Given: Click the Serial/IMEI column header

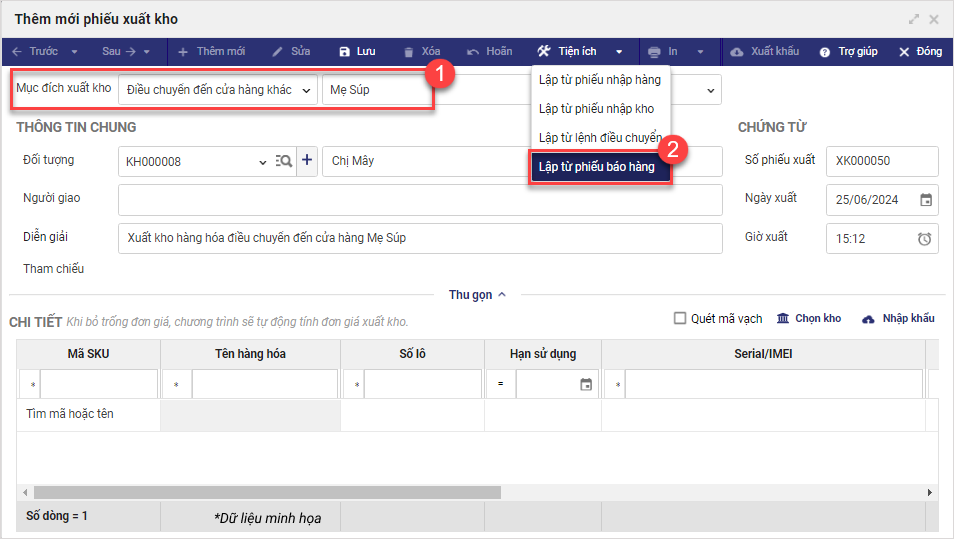Looking at the screenshot, I should coord(763,354).
